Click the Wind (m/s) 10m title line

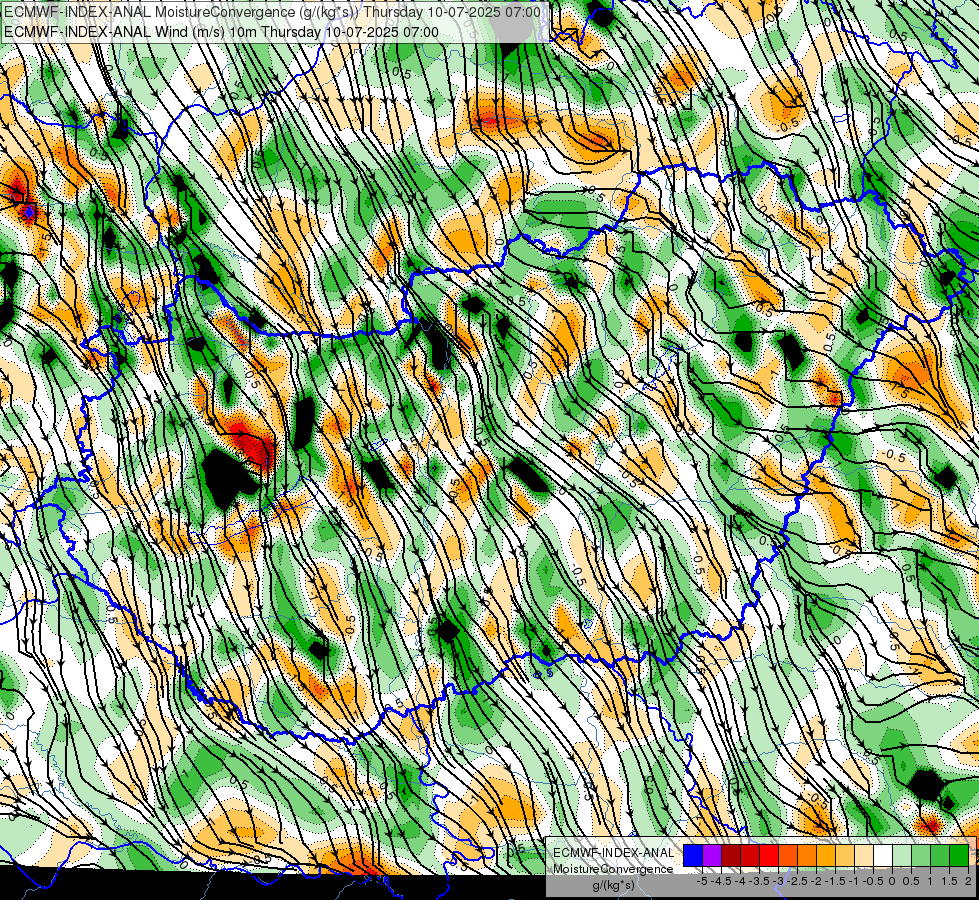pyautogui.click(x=221, y=32)
